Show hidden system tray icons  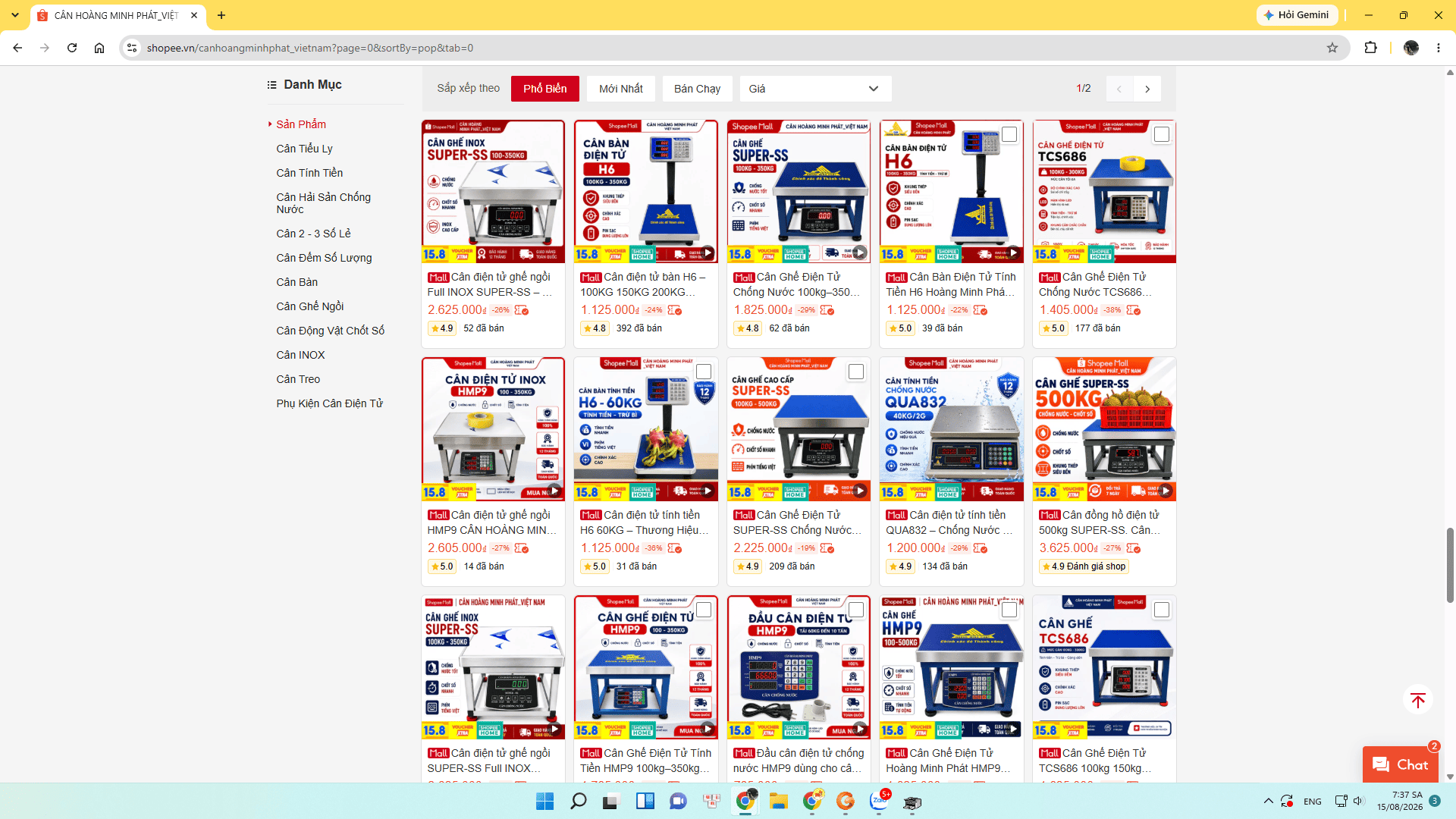tap(1268, 801)
